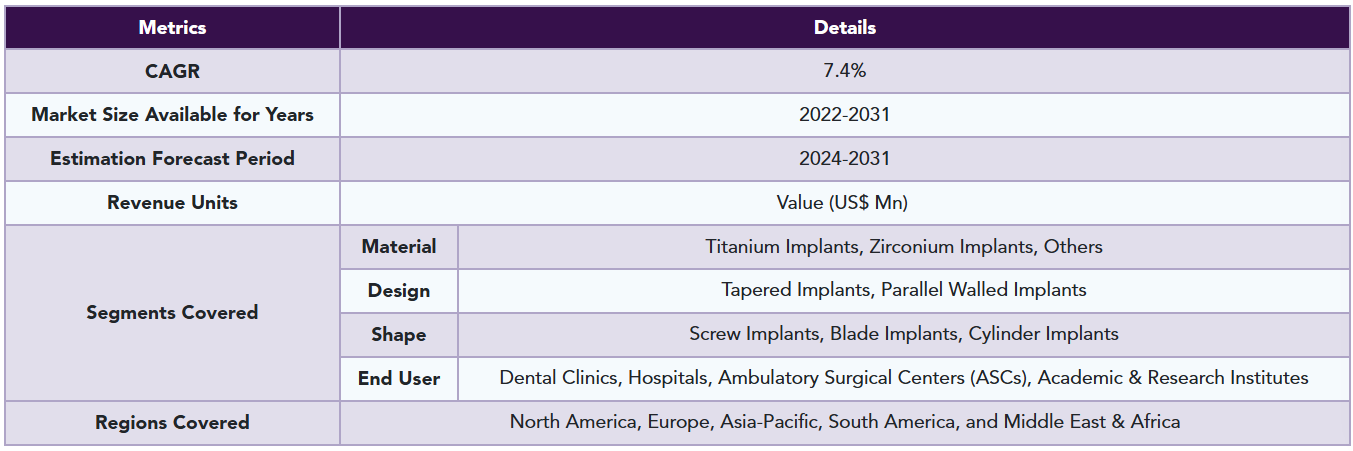Click the Value (US$ Mn) cell
1353x451 pixels.
coord(845,203)
